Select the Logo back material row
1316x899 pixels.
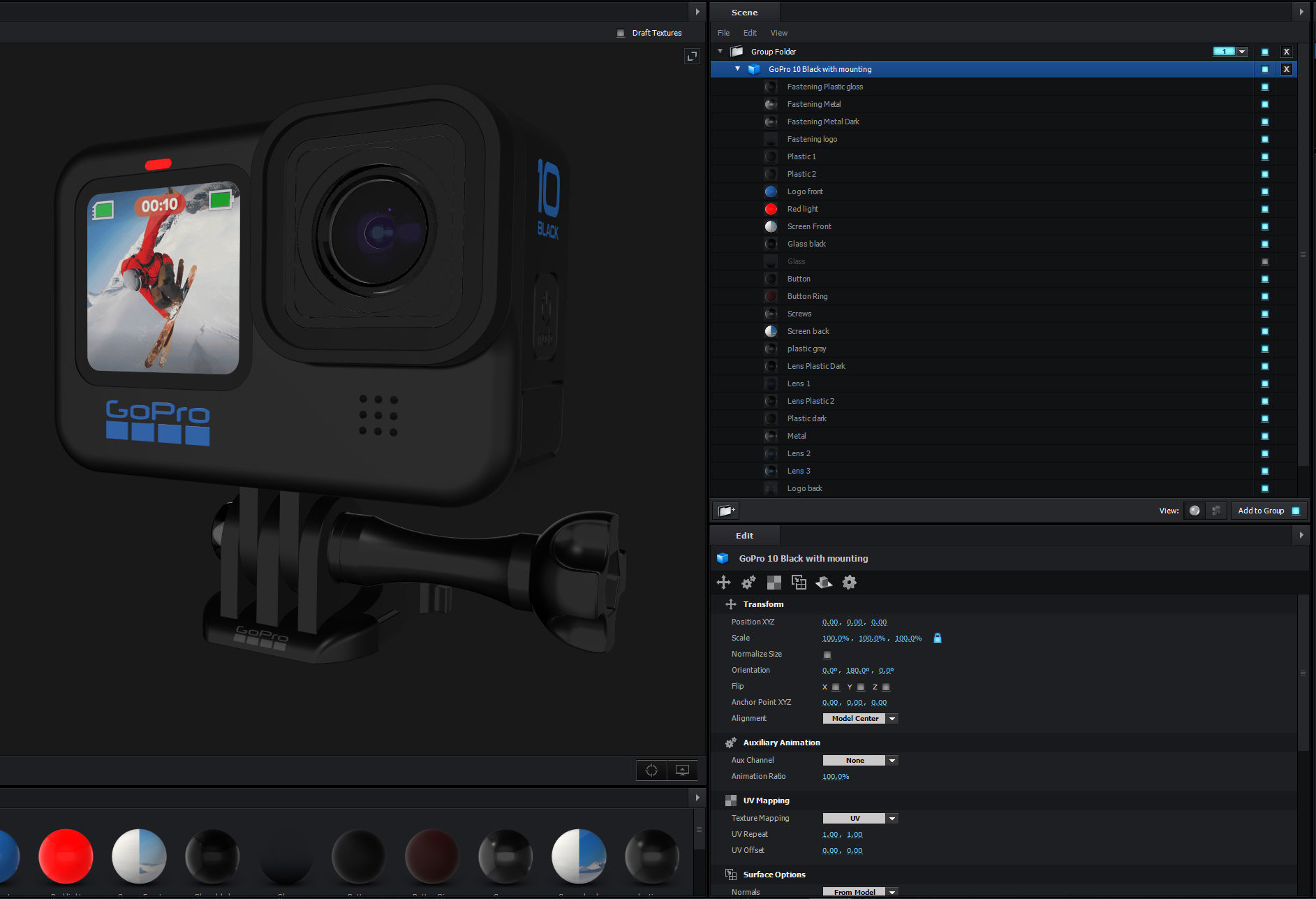(x=1003, y=488)
